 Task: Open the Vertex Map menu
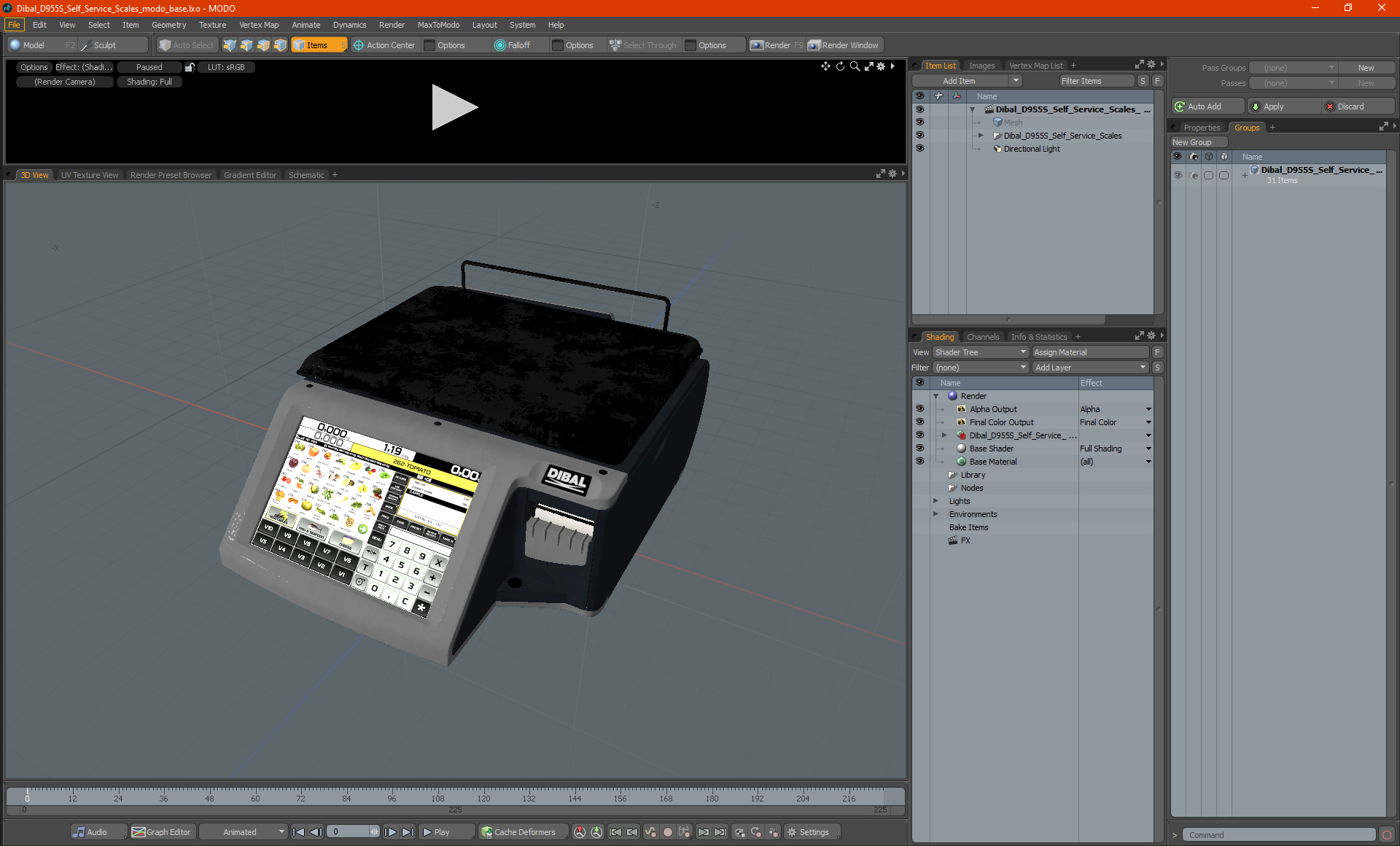click(x=259, y=25)
